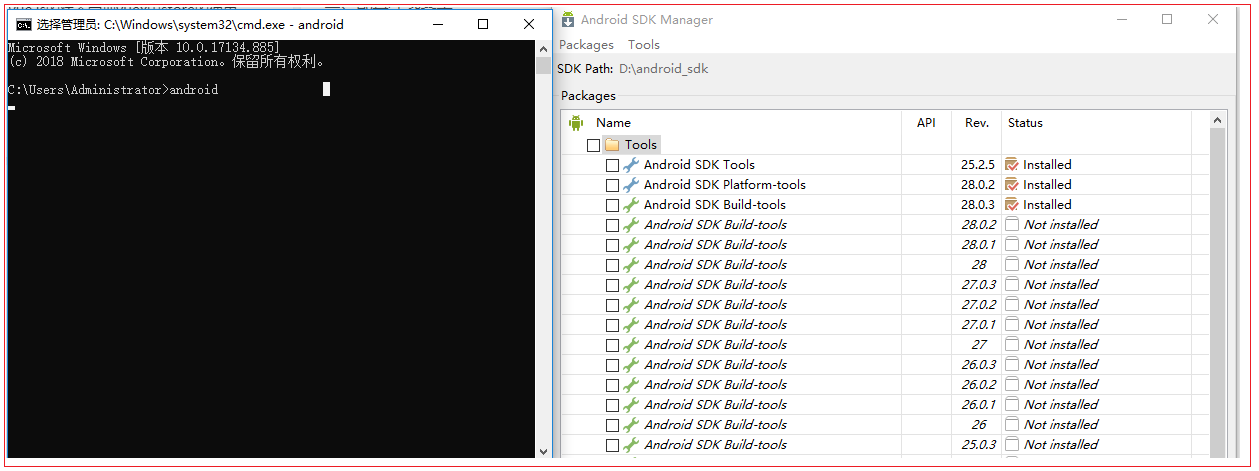Toggle the Tools folder checkbox
1259x471 pixels.
(594, 145)
